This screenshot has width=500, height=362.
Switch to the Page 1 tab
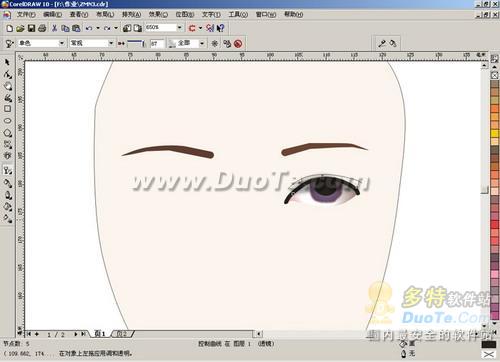pos(100,333)
